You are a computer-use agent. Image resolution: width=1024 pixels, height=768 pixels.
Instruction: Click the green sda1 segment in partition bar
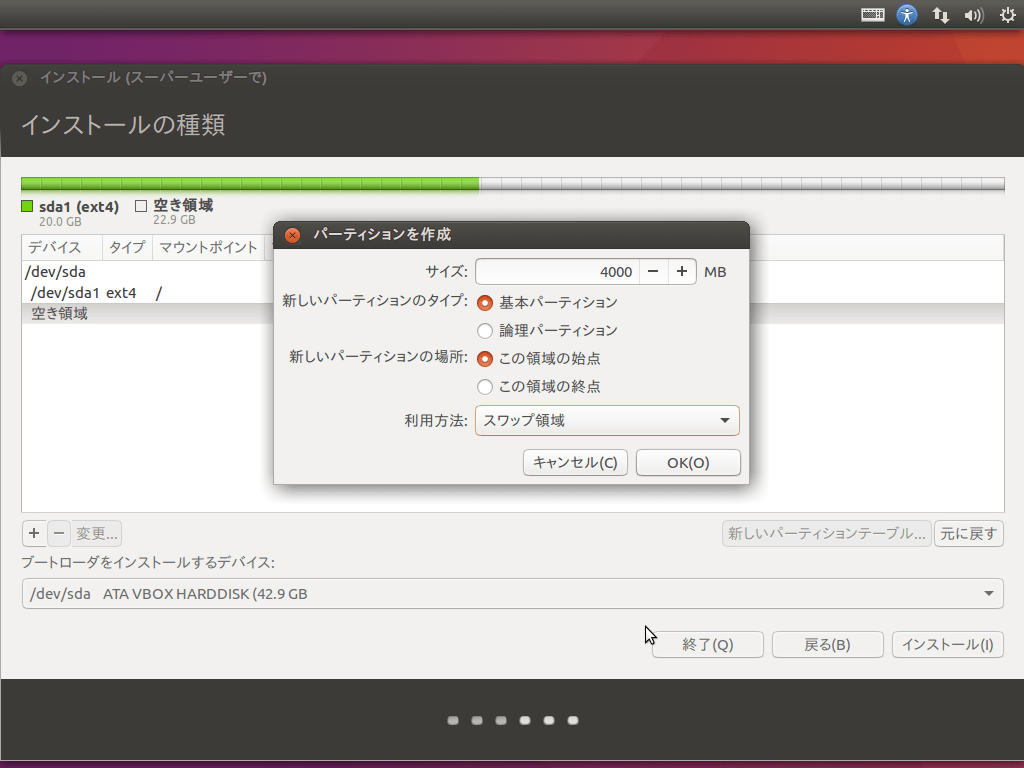[250, 184]
